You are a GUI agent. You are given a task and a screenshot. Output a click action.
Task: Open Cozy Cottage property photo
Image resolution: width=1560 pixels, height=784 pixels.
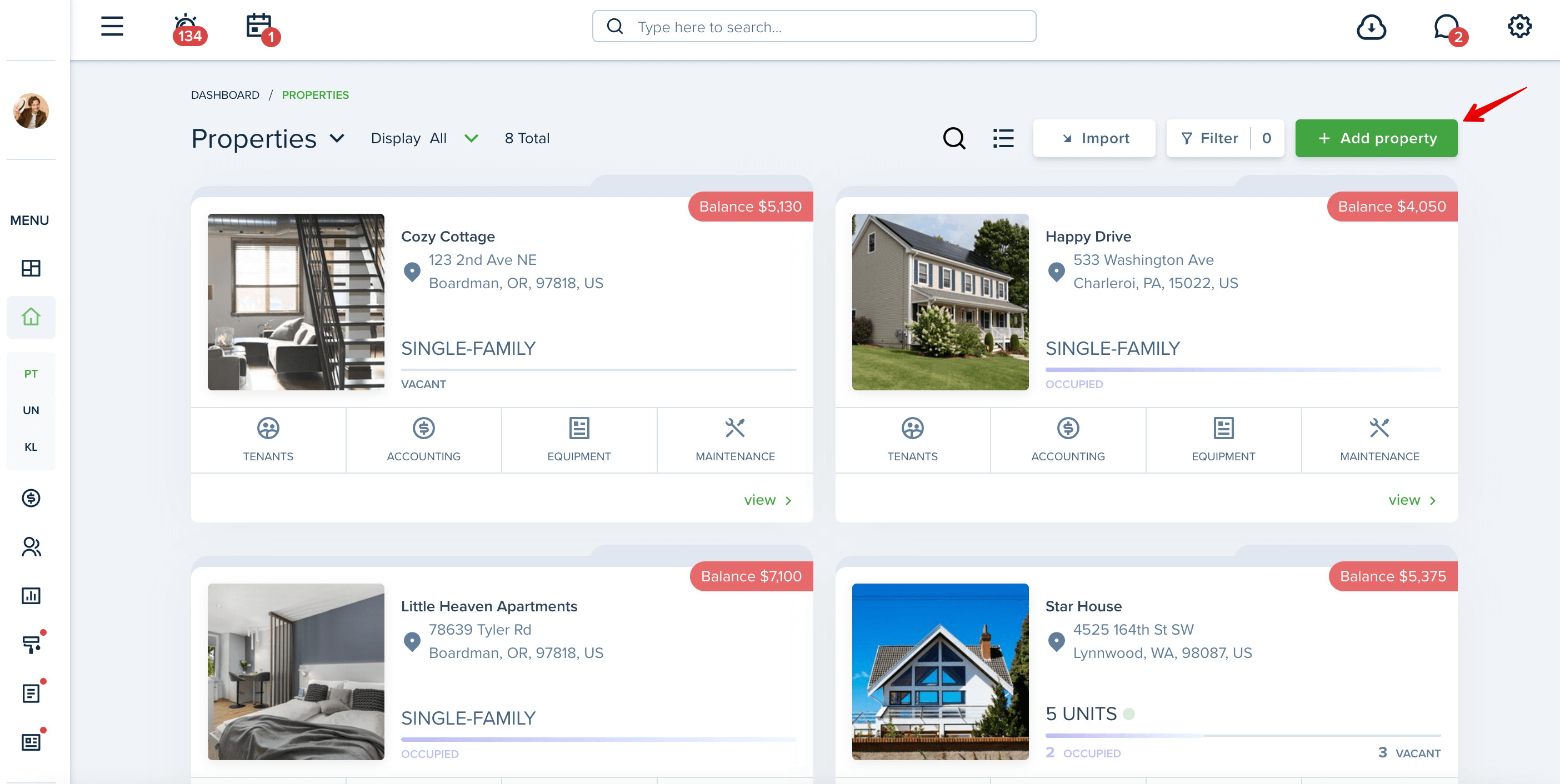pyautogui.click(x=296, y=301)
